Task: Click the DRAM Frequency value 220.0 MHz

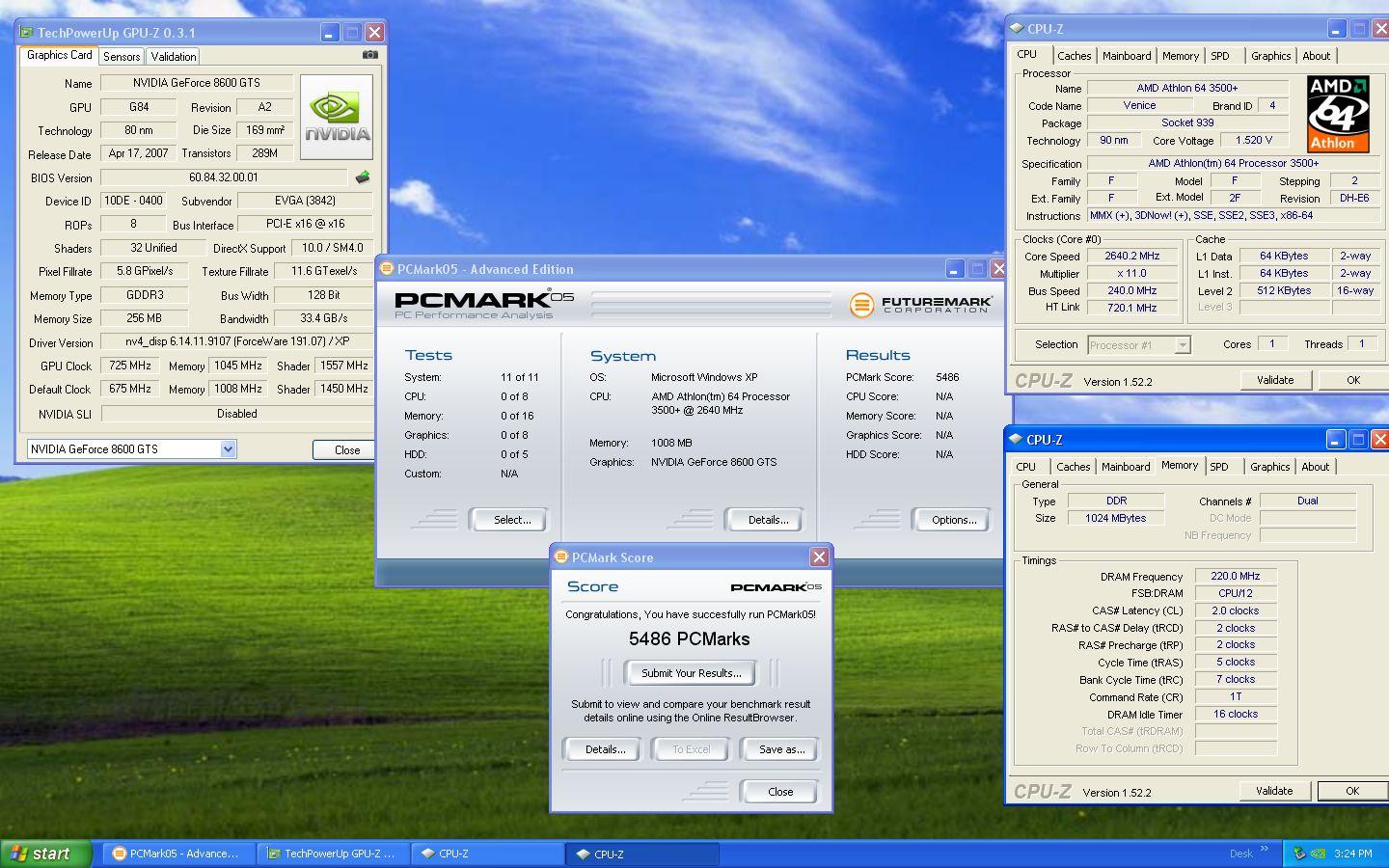Action: (1236, 576)
